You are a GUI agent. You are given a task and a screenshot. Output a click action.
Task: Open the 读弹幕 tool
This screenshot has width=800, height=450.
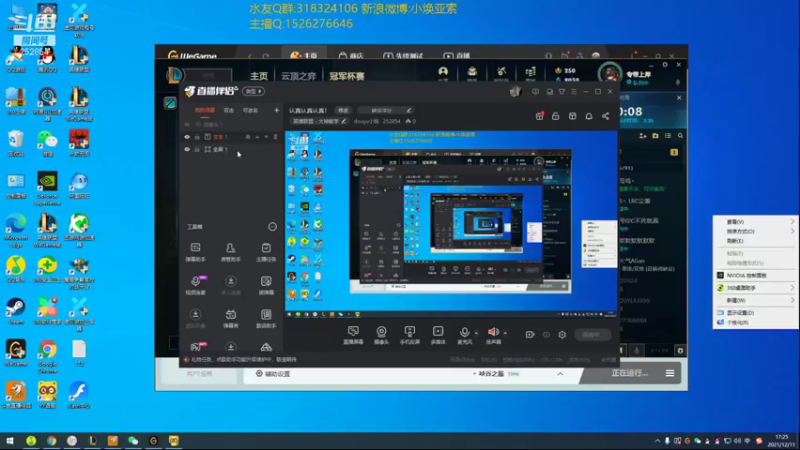[x=266, y=285]
